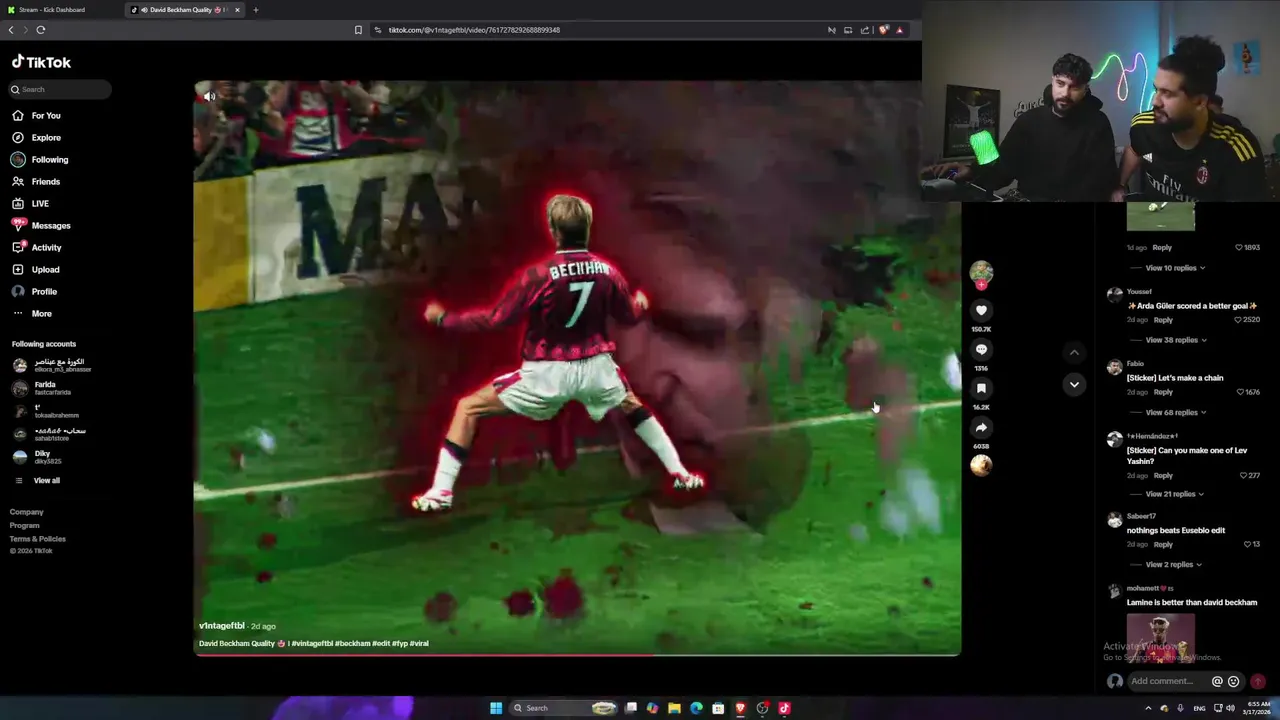The height and width of the screenshot is (720, 1280).
Task: Like the comment with 1893 likes
Action: pos(1238,248)
